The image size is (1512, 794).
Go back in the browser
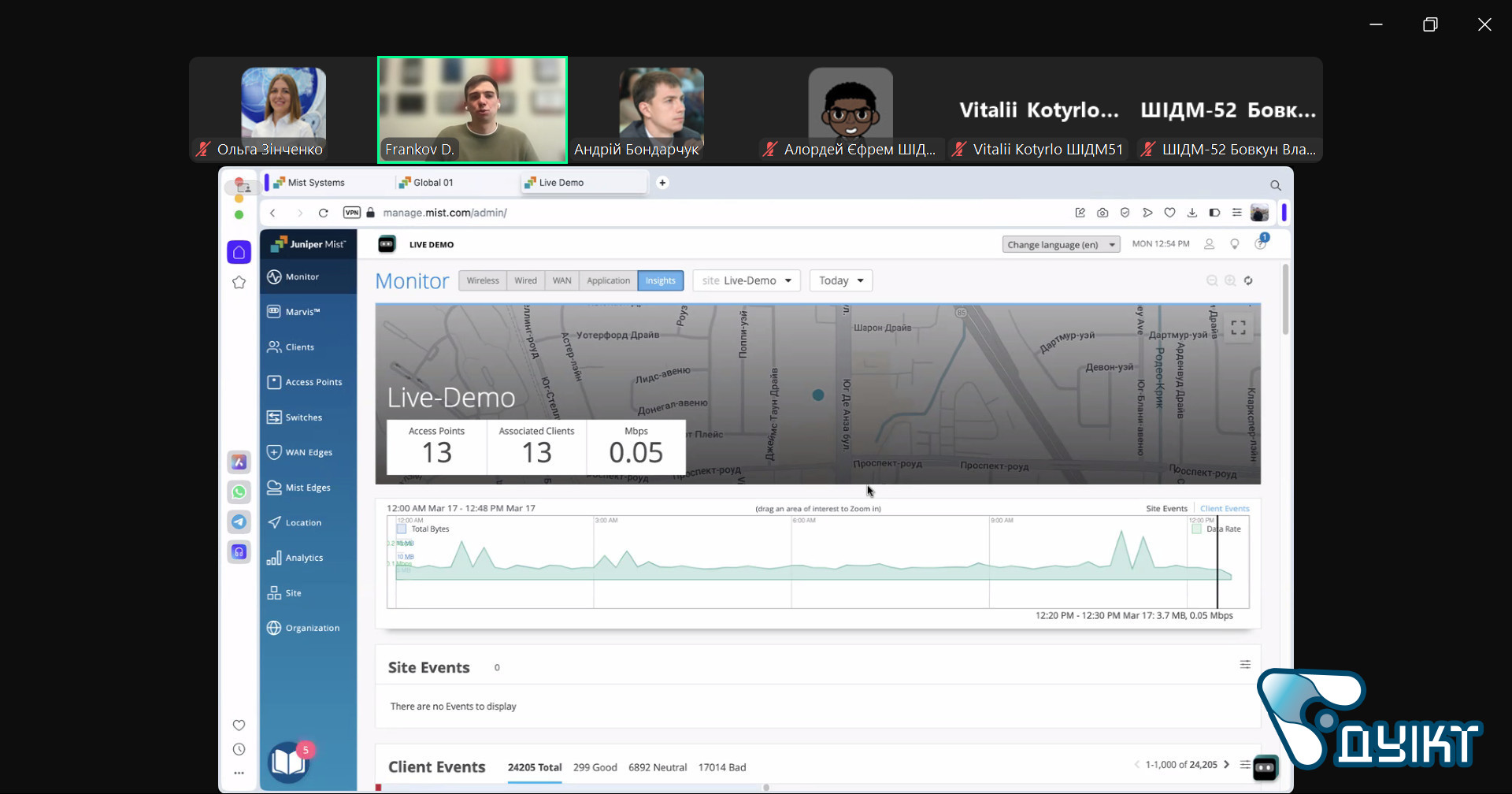click(272, 213)
